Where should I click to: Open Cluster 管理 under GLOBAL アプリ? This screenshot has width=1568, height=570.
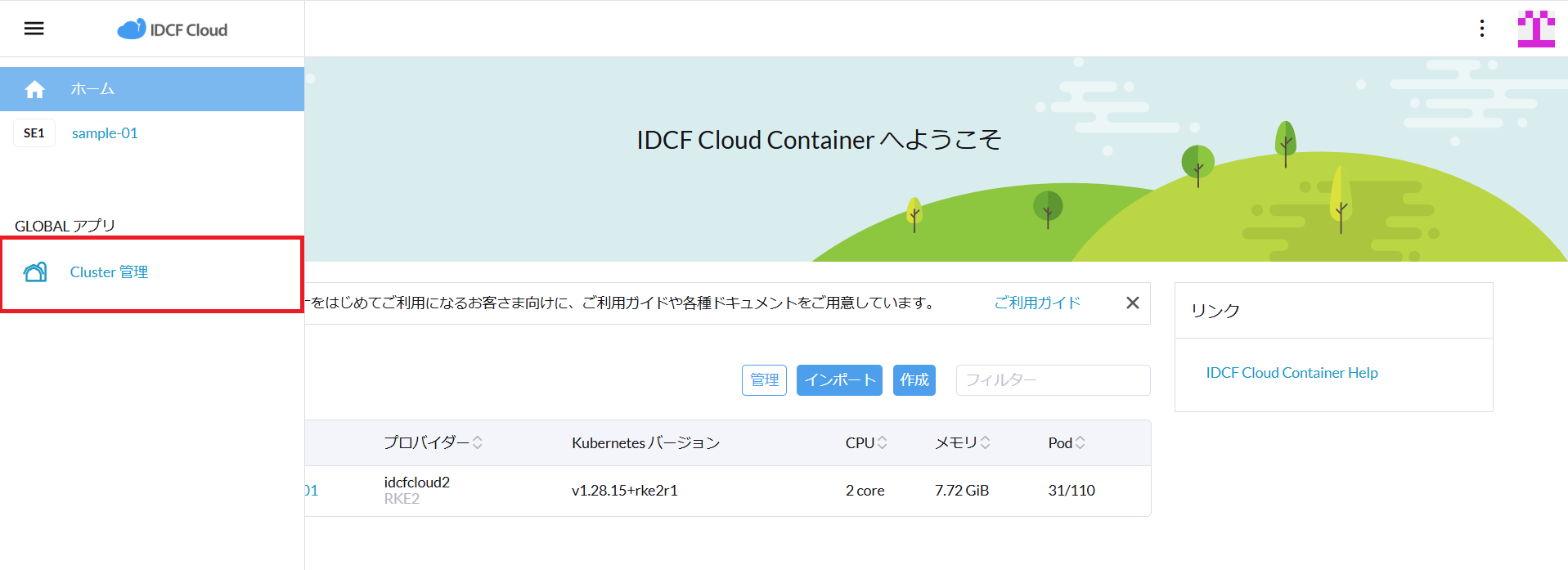pyautogui.click(x=152, y=272)
